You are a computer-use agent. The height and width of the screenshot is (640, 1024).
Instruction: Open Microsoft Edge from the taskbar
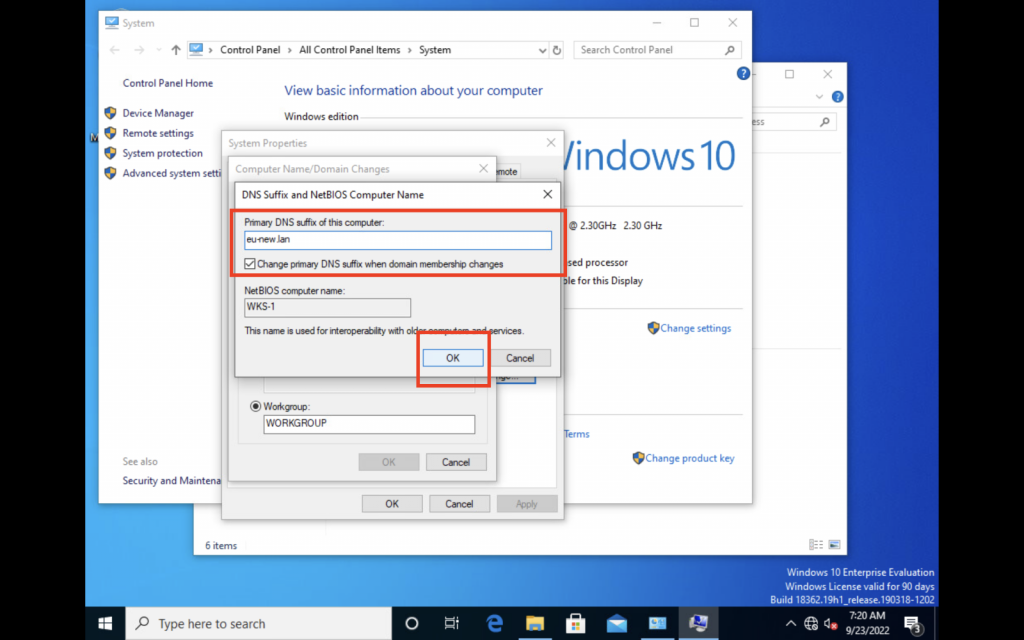[x=494, y=623]
